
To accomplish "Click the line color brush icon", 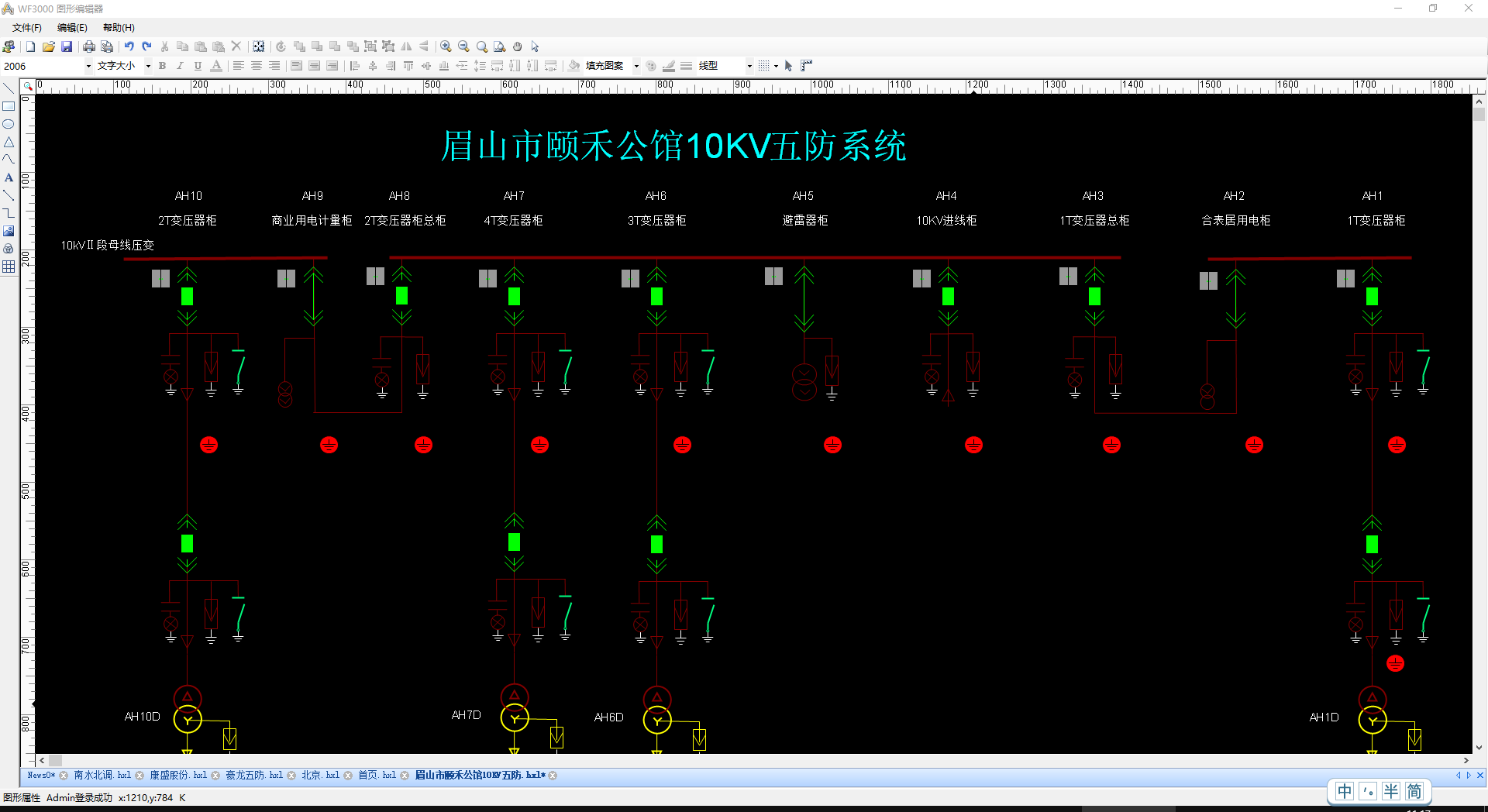I will click(x=669, y=66).
